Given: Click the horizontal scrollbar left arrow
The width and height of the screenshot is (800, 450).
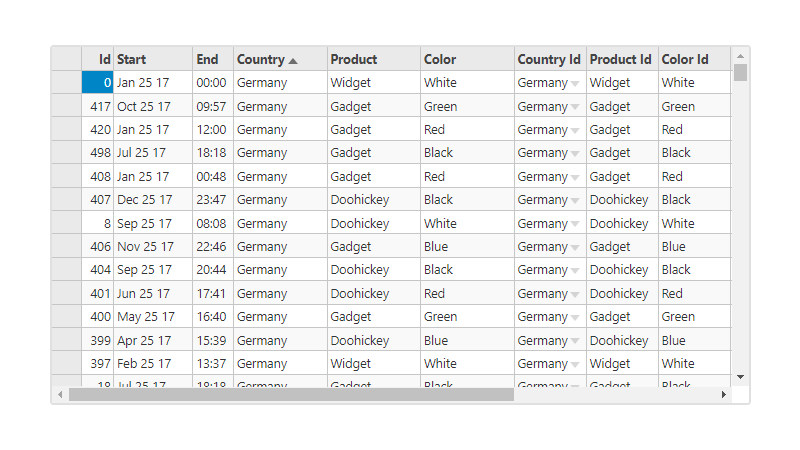Looking at the screenshot, I should 60,394.
